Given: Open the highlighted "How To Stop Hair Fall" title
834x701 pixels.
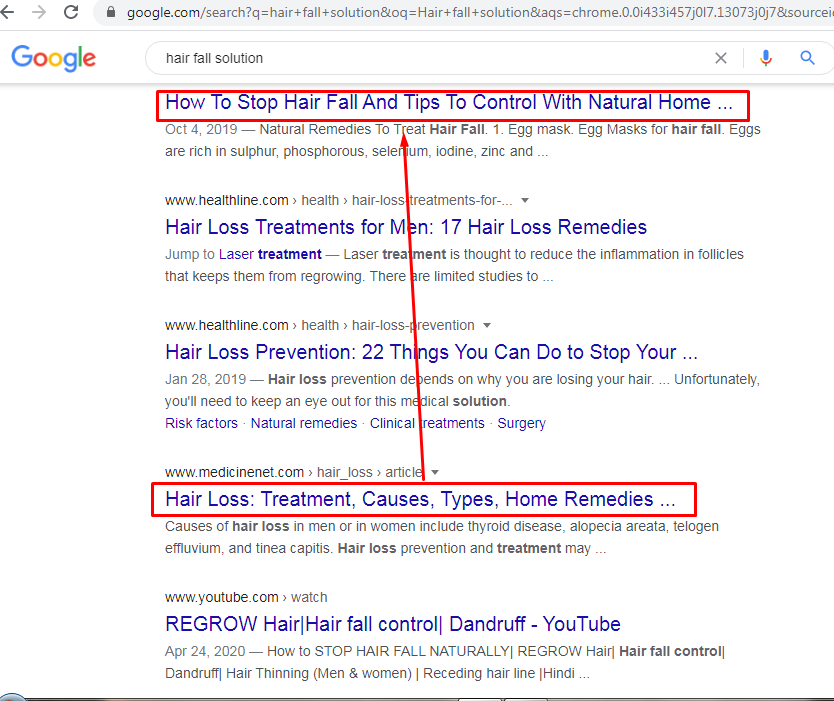Looking at the screenshot, I should pos(452,102).
